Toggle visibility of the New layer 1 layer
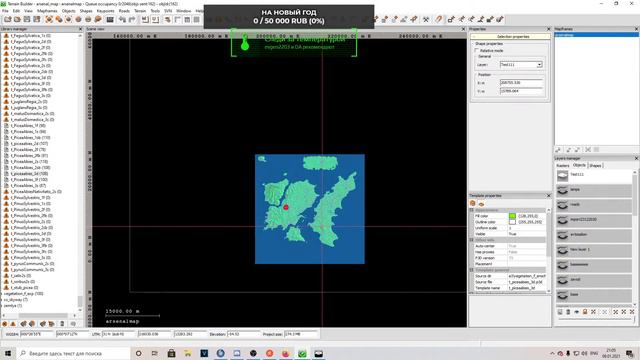This screenshot has height=360, width=640. point(562,251)
